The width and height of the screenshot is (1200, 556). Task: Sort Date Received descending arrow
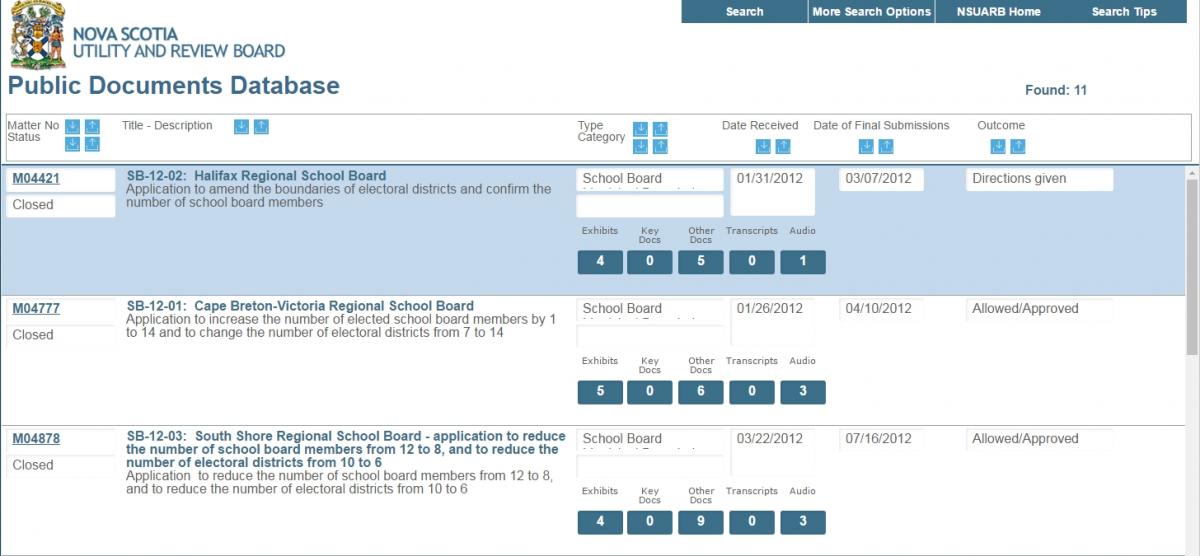pos(763,147)
